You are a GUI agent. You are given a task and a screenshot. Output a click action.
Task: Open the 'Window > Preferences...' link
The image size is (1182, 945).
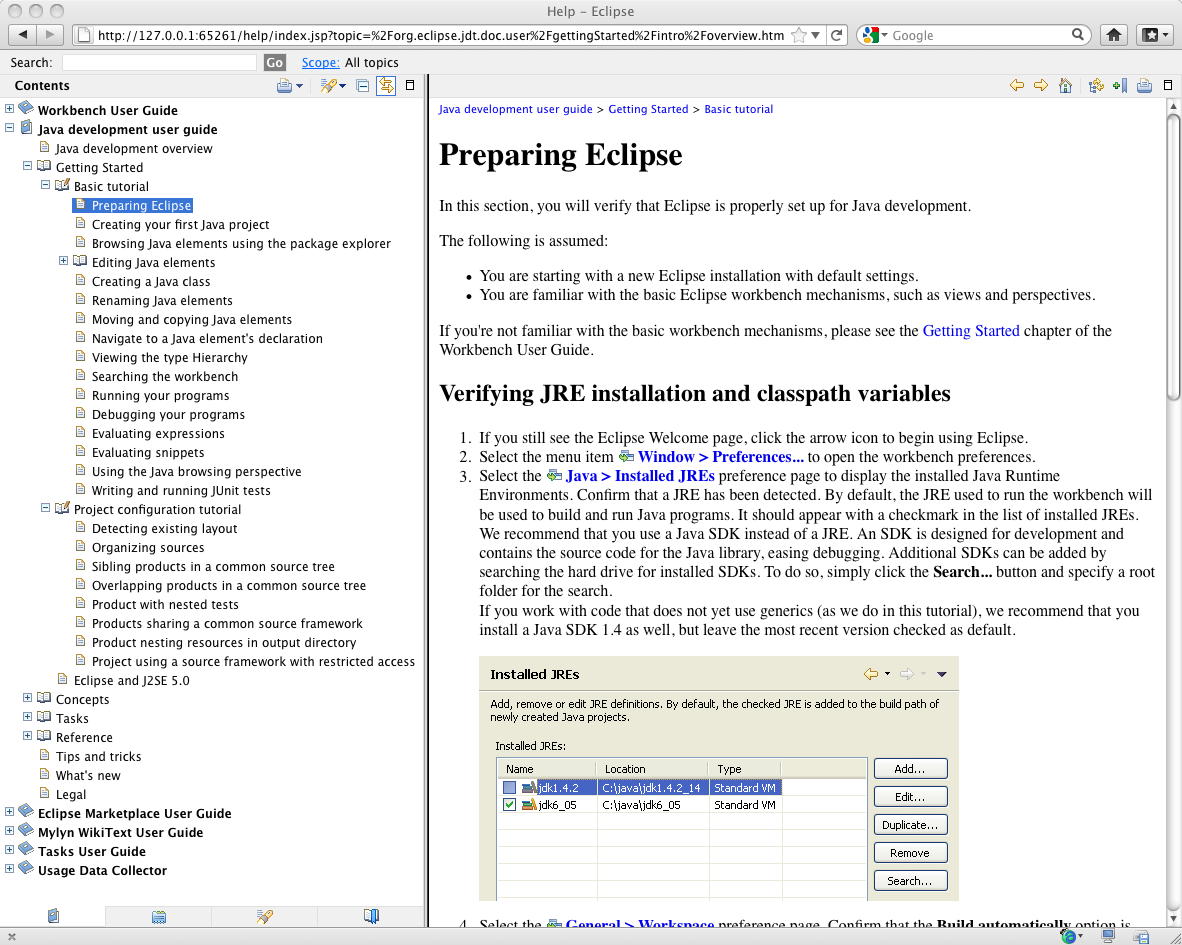pyautogui.click(x=721, y=457)
